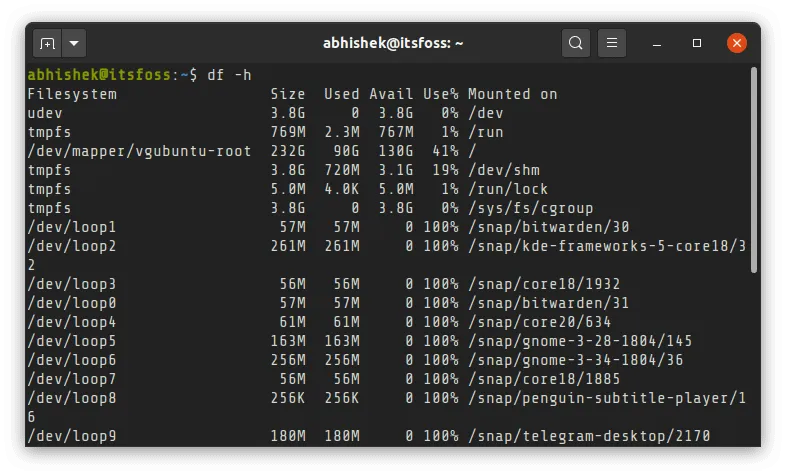This screenshot has height=475, width=786.
Task: Click the 41% usage value
Action: pos(445,151)
